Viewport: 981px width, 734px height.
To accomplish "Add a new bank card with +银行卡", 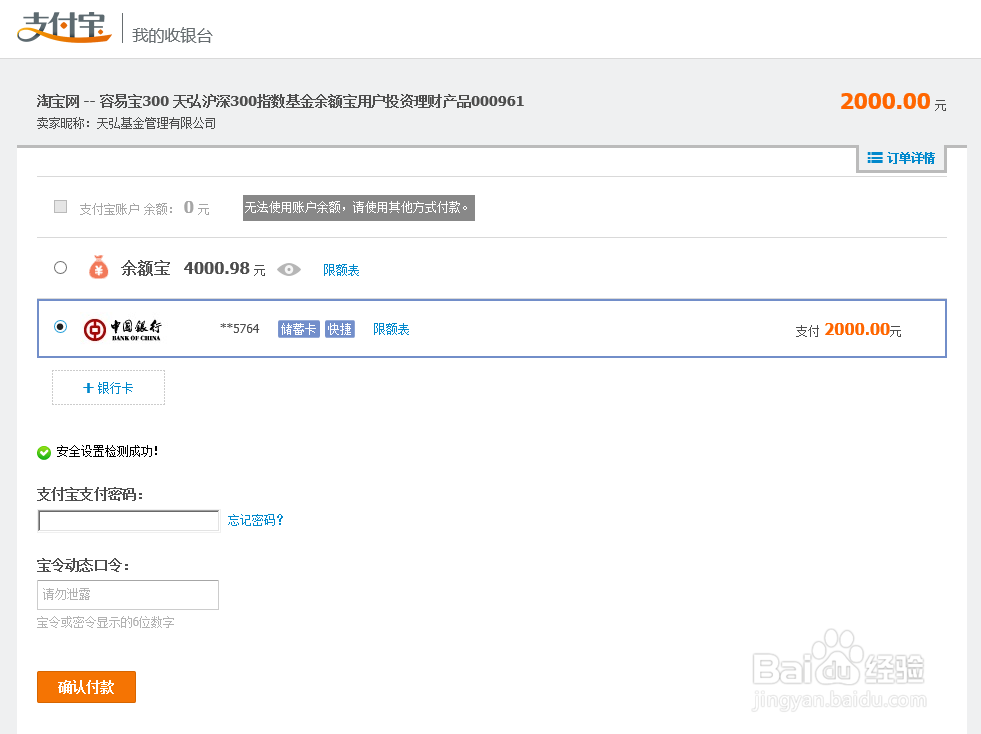I will click(x=108, y=388).
